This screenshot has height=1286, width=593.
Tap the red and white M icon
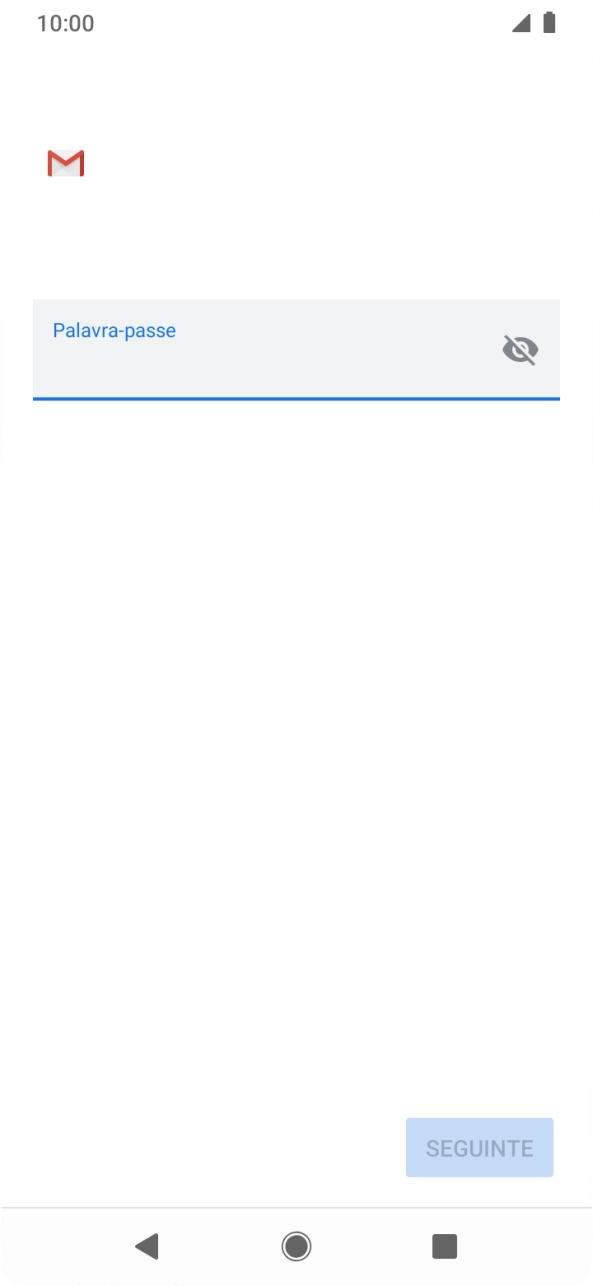[x=66, y=163]
